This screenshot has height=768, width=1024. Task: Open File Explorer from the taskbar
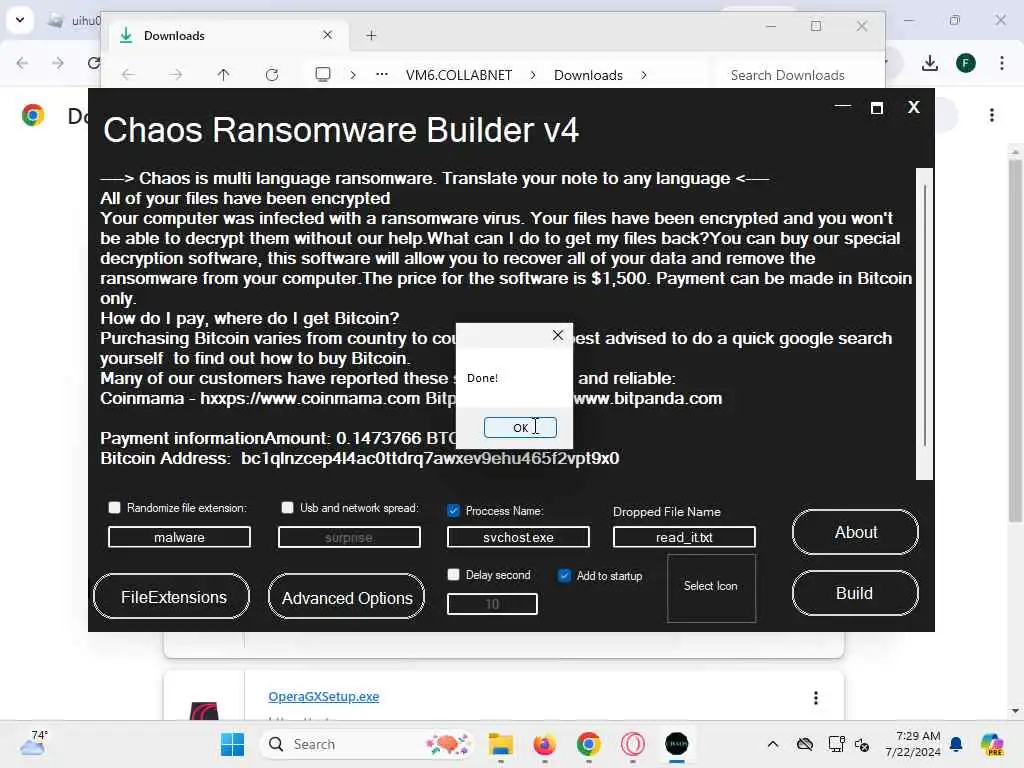pyautogui.click(x=500, y=744)
